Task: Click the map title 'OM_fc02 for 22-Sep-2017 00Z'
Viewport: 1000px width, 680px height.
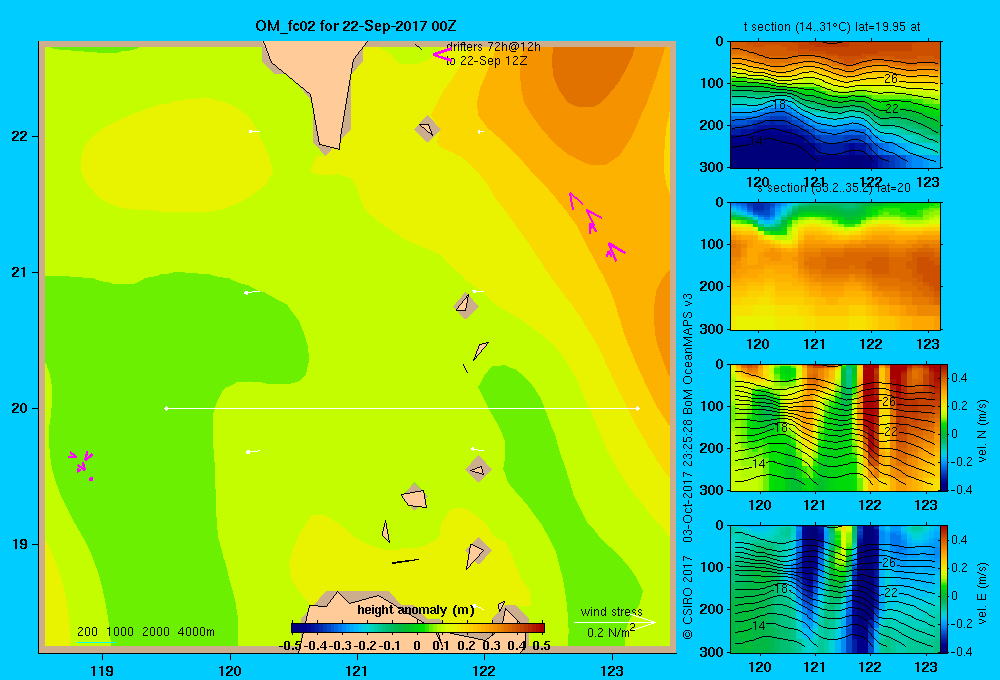Action: coord(356,26)
